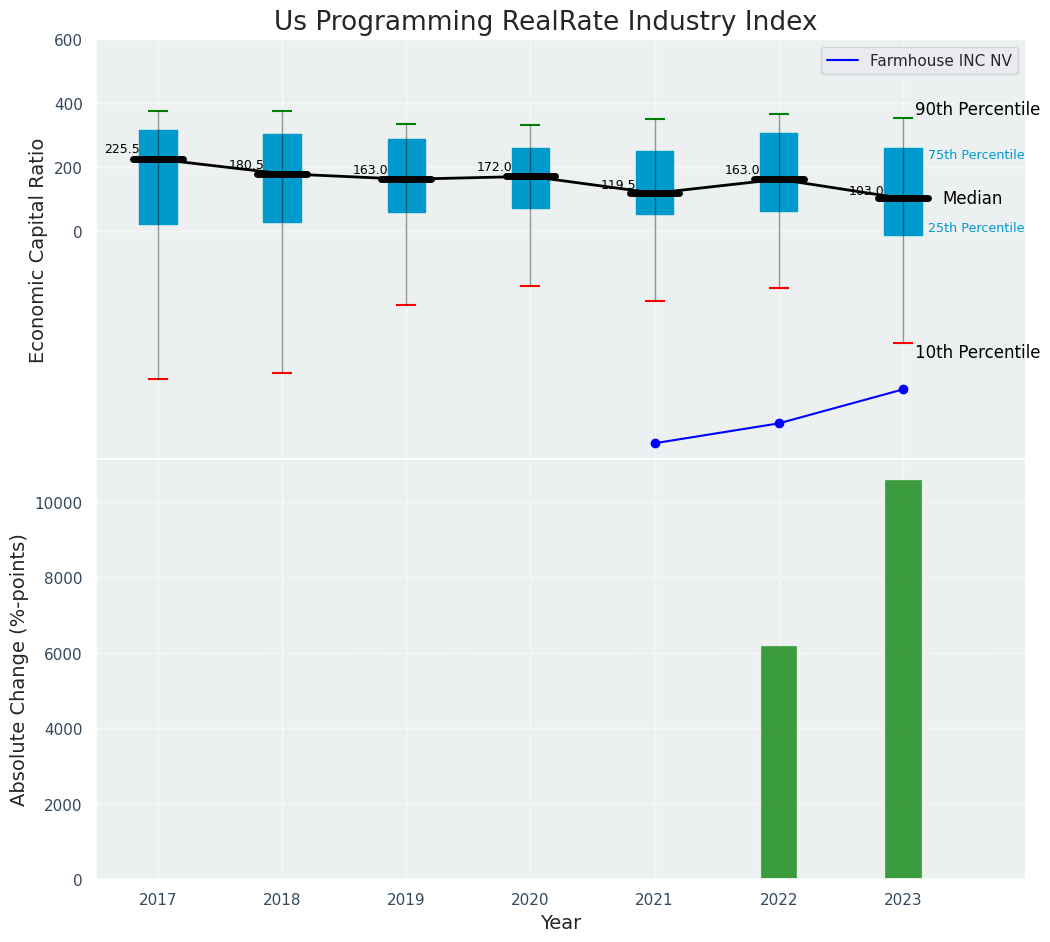1050x942 pixels.
Task: Click the 25th Percentile label
Action: point(975,228)
